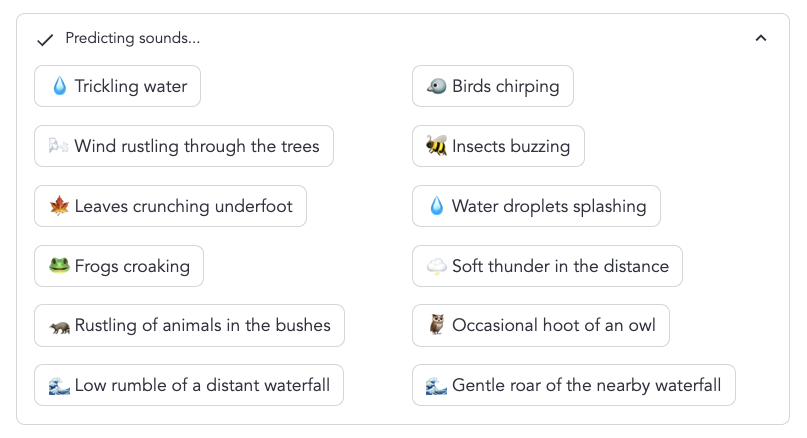Collapse the Predicting sounds panel chevron
807x438 pixels.
pos(760,39)
